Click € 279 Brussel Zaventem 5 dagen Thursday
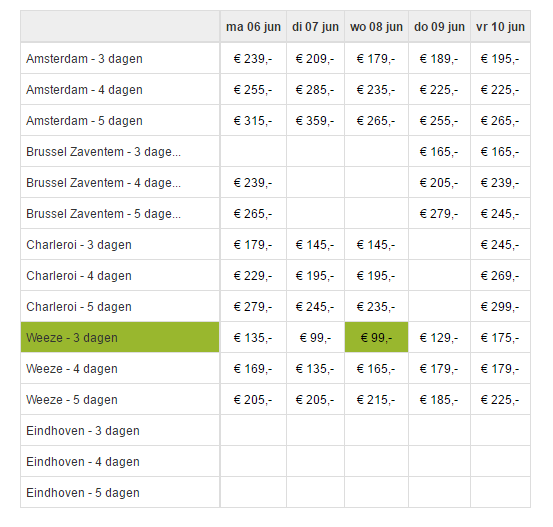Screen dimensions: 553x527 coord(439,214)
